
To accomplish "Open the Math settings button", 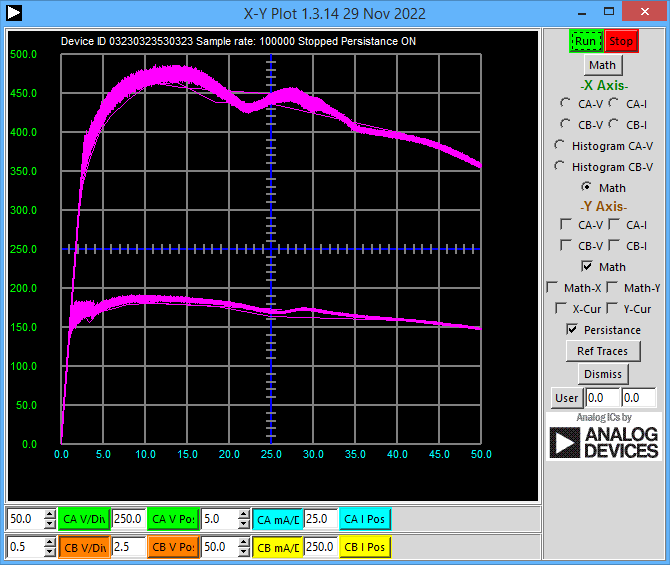I will coord(602,65).
